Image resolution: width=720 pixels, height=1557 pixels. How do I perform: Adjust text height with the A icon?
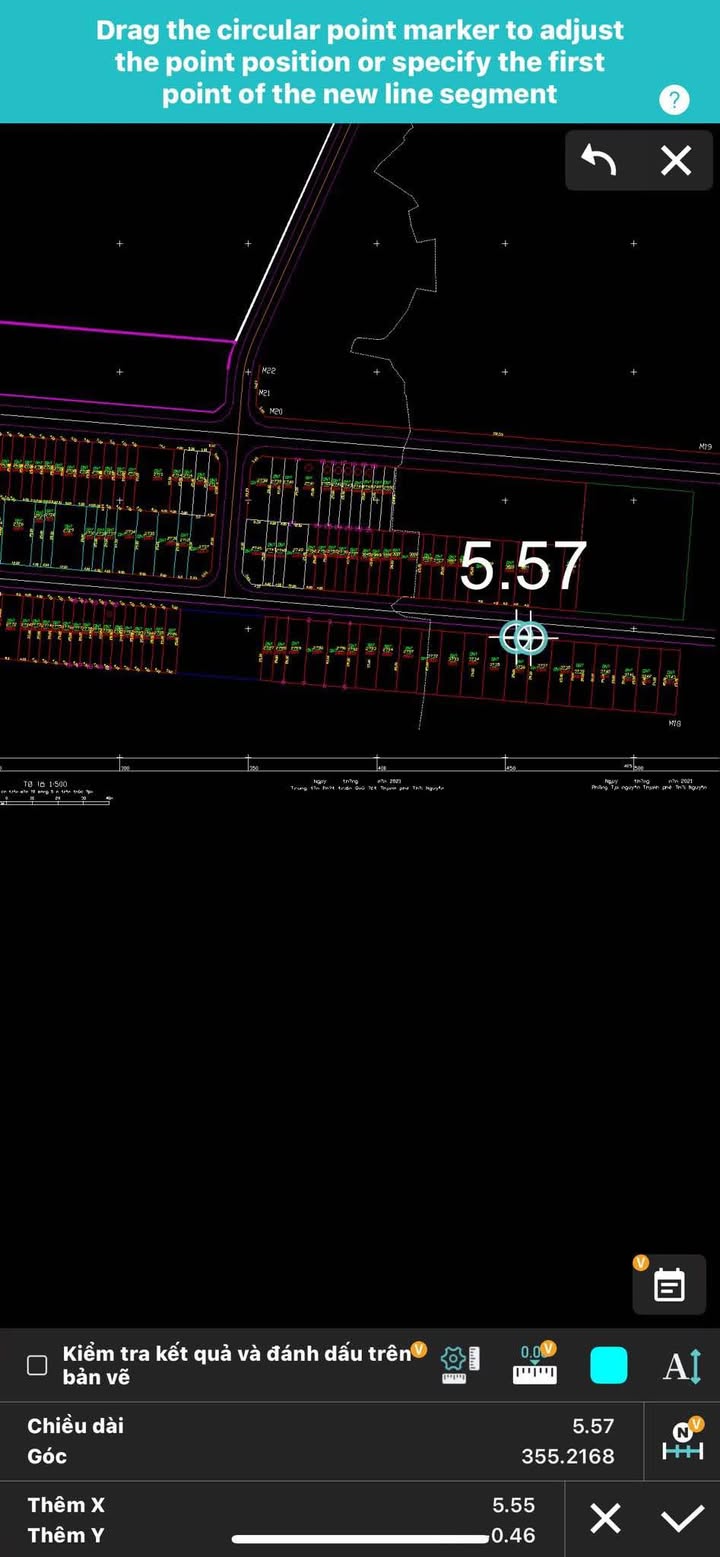682,1365
